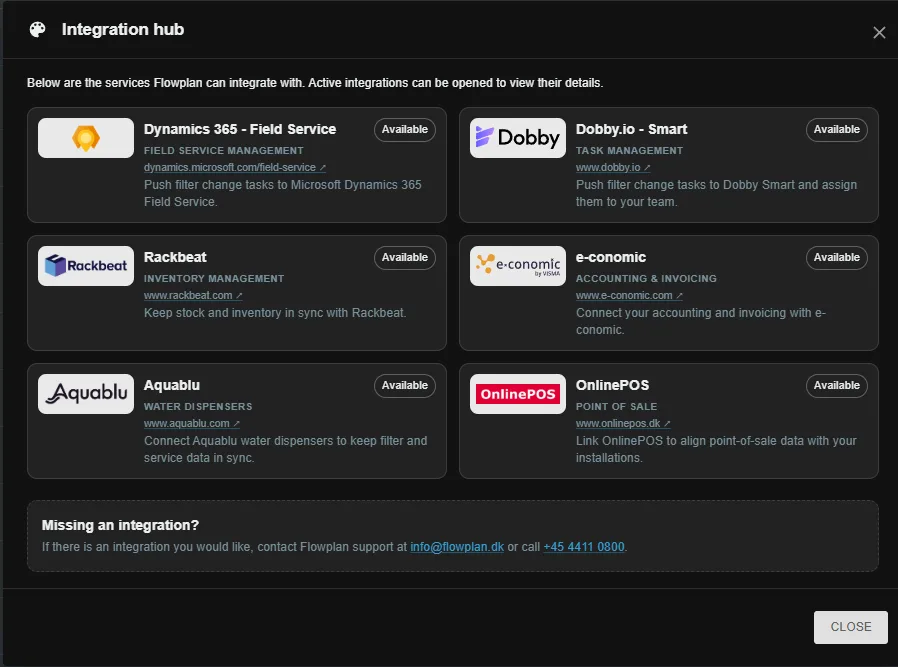Click Rackbeat description about stock and inventory
The width and height of the screenshot is (898, 667).
click(x=275, y=313)
